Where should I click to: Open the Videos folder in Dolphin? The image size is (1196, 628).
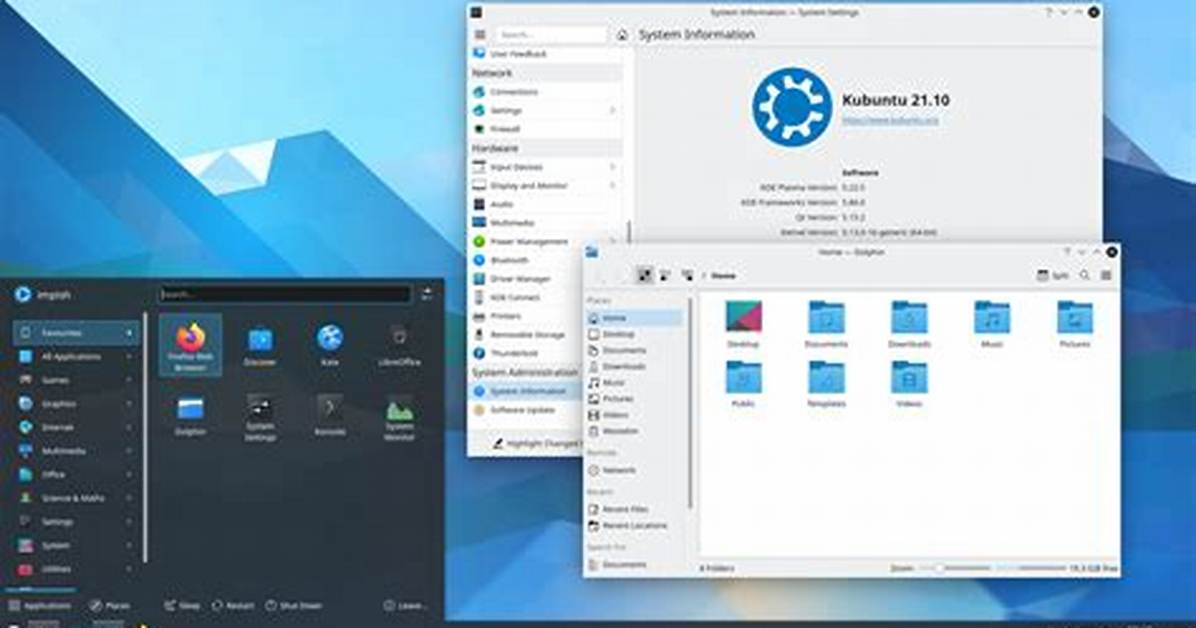pyautogui.click(x=909, y=383)
